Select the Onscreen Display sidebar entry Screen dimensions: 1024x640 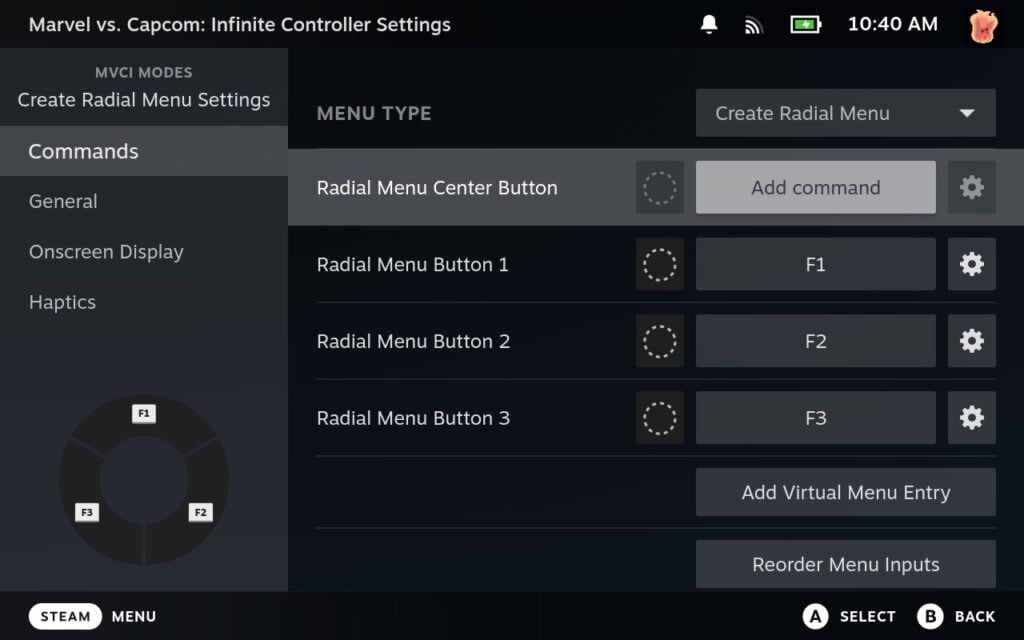(x=106, y=252)
